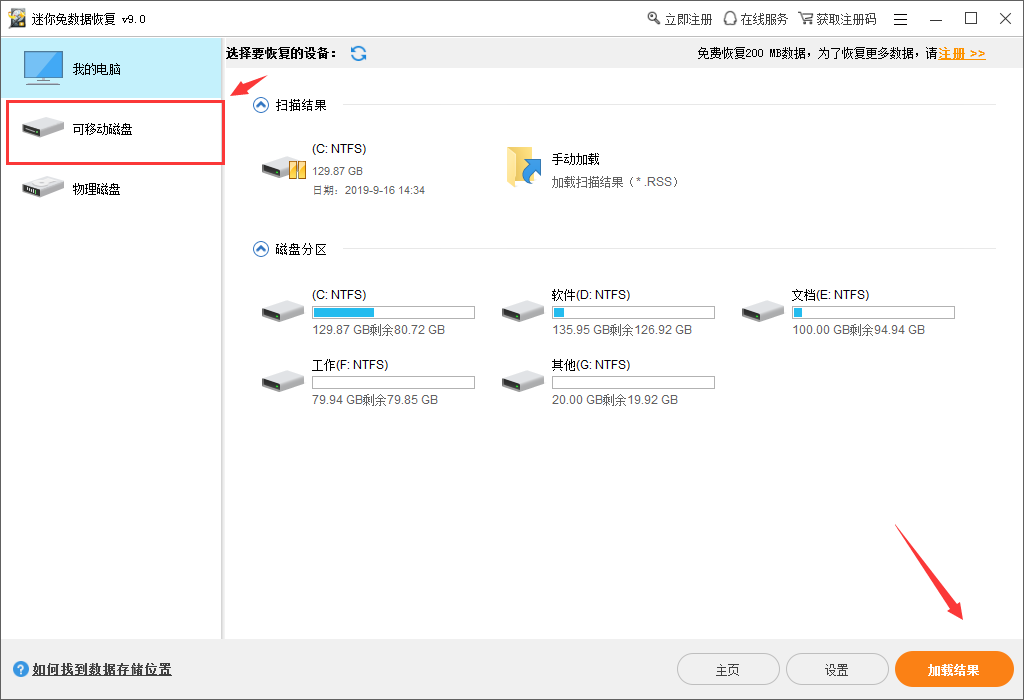Close the 迷你兔数据恢复 window

[x=1006, y=19]
